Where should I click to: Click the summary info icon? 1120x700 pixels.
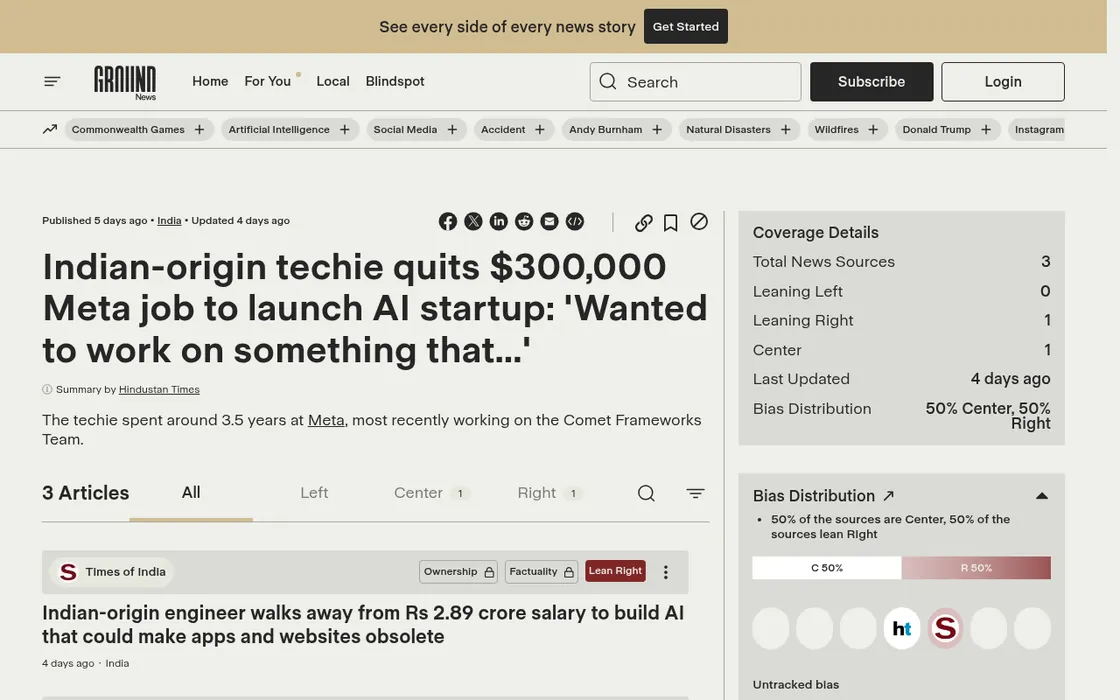click(x=47, y=389)
